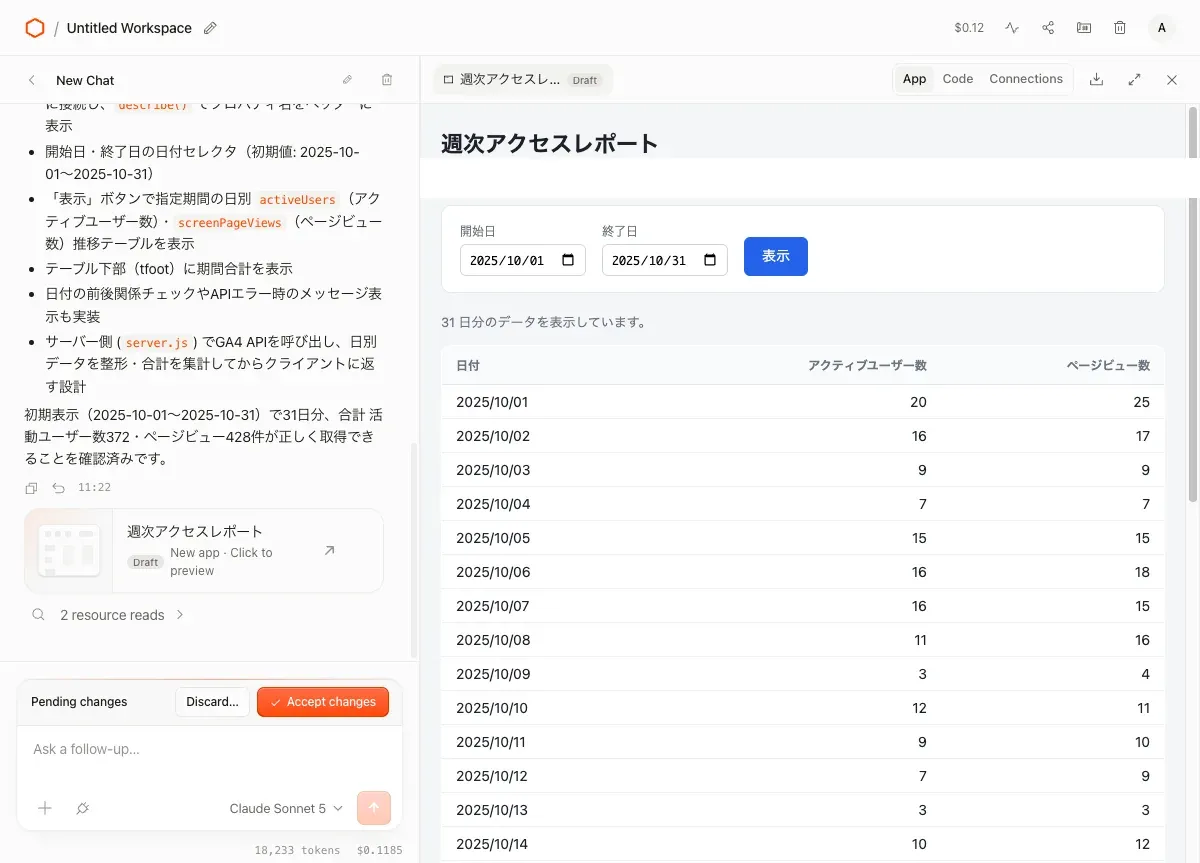
Task: Click the orange hexagon app logo
Action: tap(35, 28)
